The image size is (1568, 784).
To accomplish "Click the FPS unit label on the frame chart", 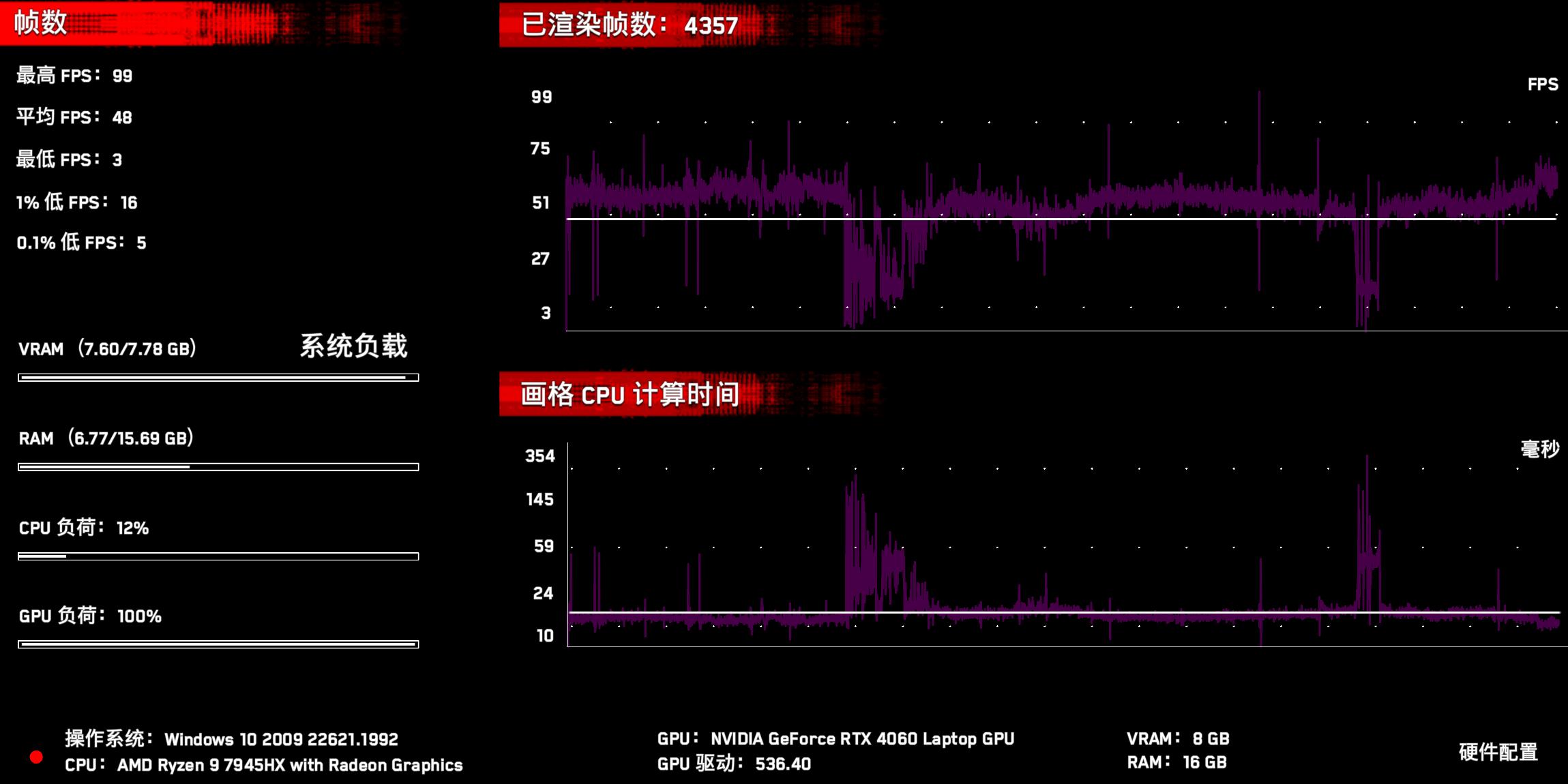I will [x=1543, y=85].
